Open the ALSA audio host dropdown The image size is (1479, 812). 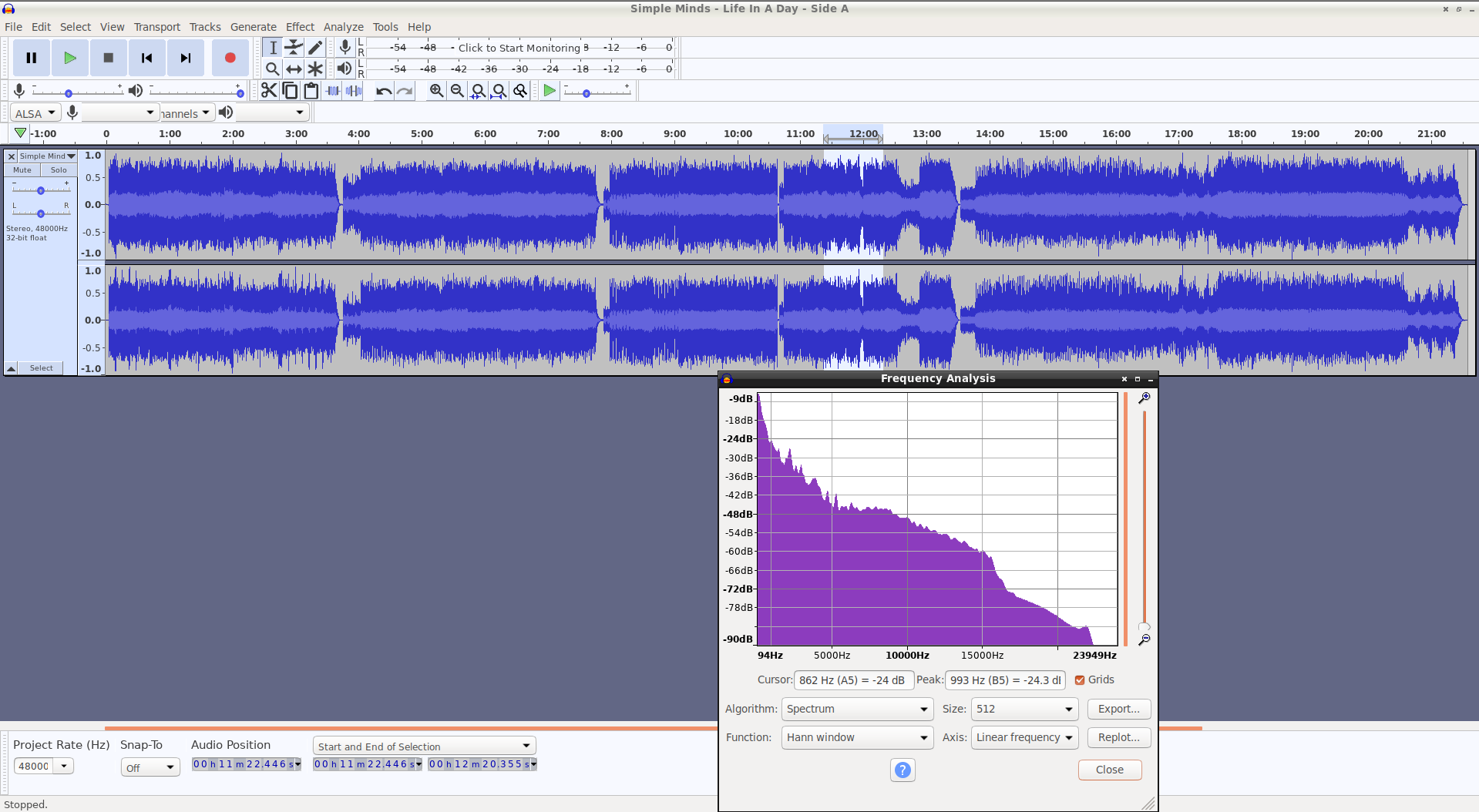coord(35,113)
